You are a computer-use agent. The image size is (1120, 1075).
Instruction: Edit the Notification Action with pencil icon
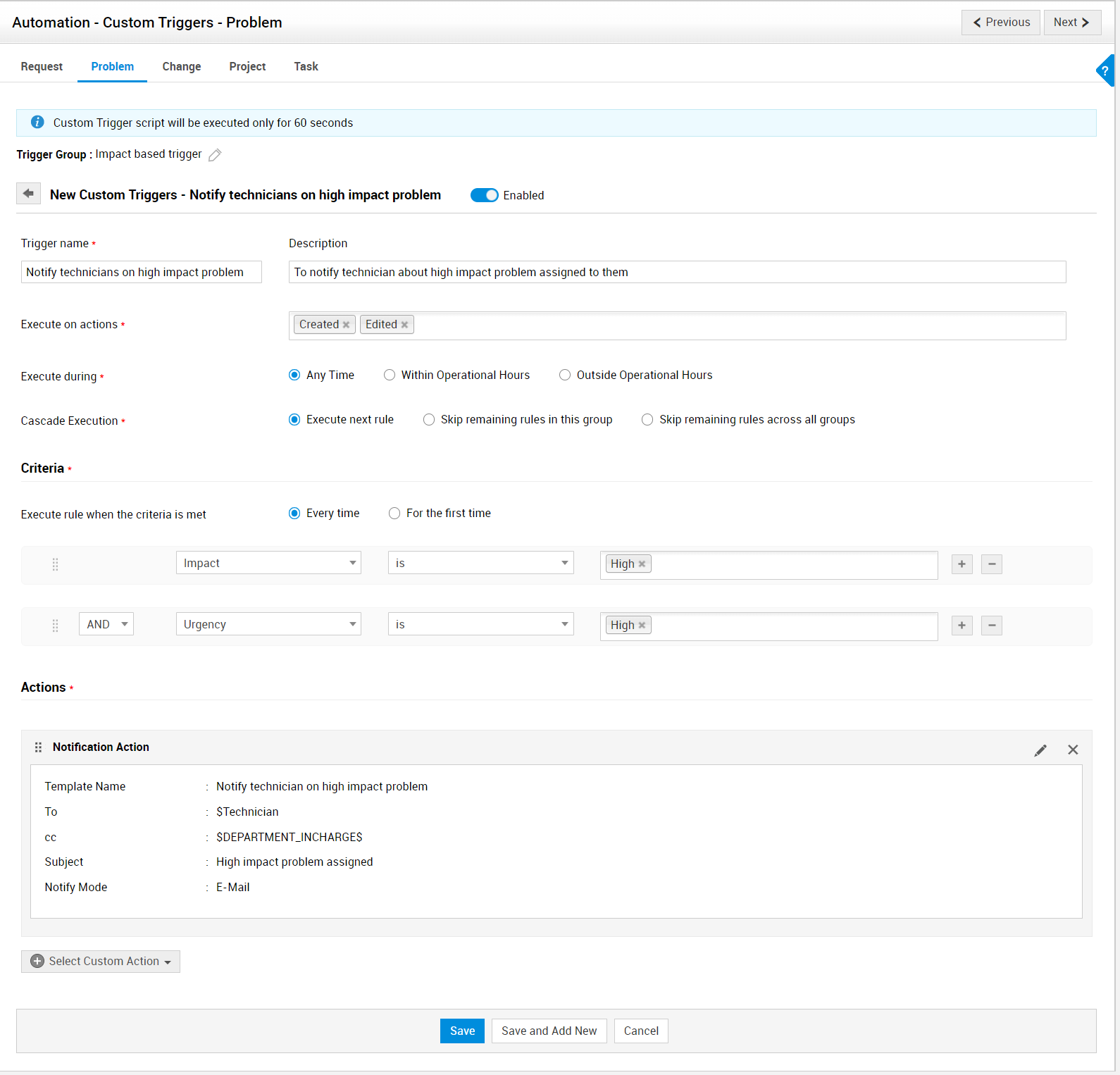click(1040, 750)
